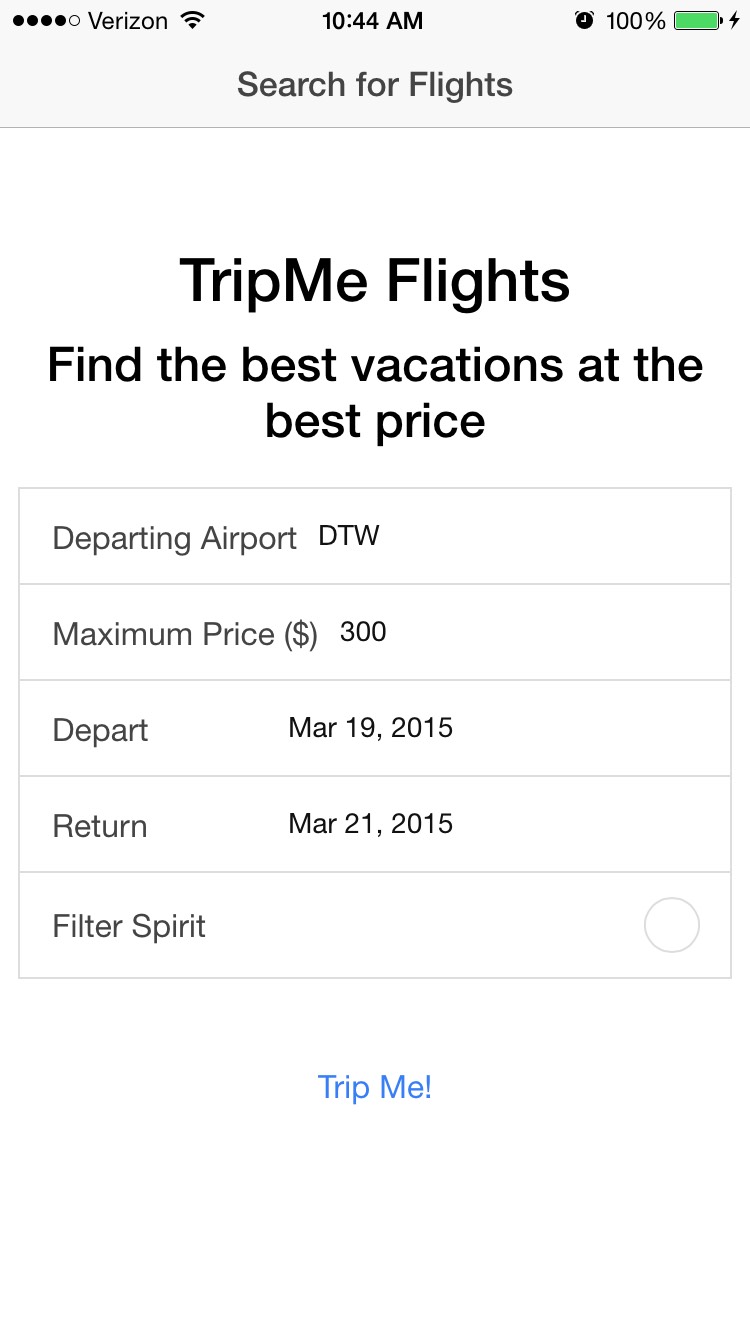The image size is (750, 1334).
Task: Tap the Search for Flights navigation title
Action: 375,85
